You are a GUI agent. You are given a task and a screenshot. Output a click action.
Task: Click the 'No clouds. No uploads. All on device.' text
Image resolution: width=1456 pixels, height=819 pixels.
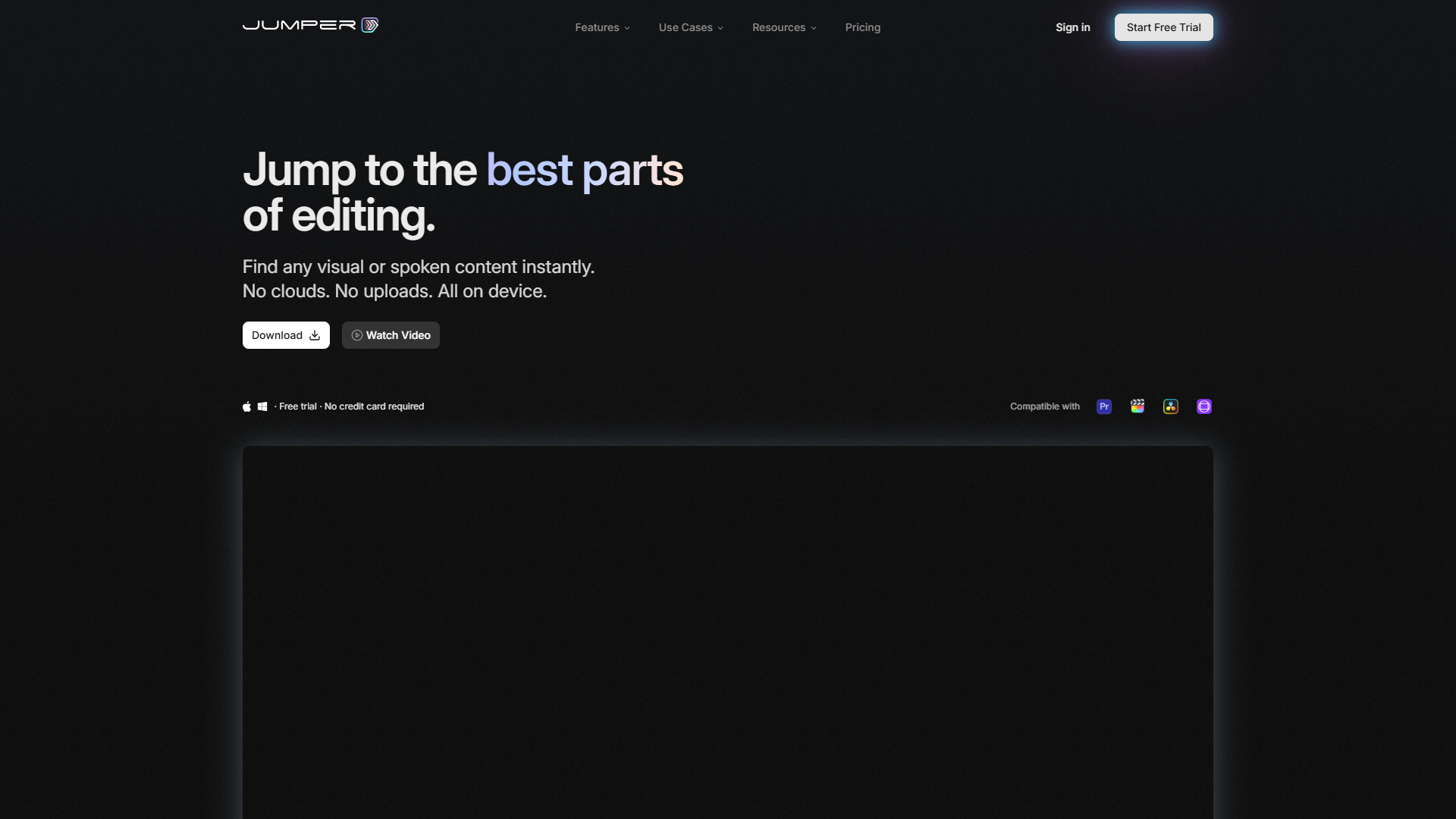click(x=394, y=291)
